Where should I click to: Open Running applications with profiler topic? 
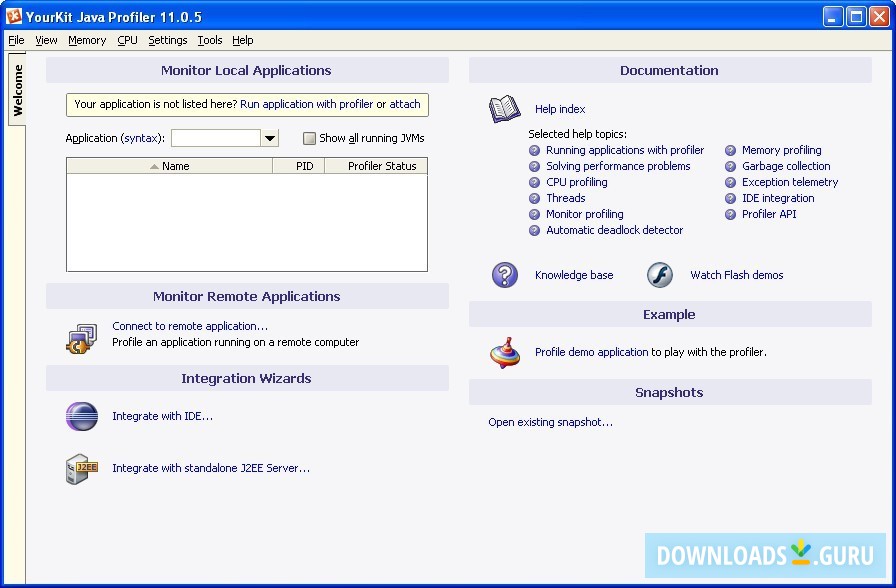tap(625, 150)
